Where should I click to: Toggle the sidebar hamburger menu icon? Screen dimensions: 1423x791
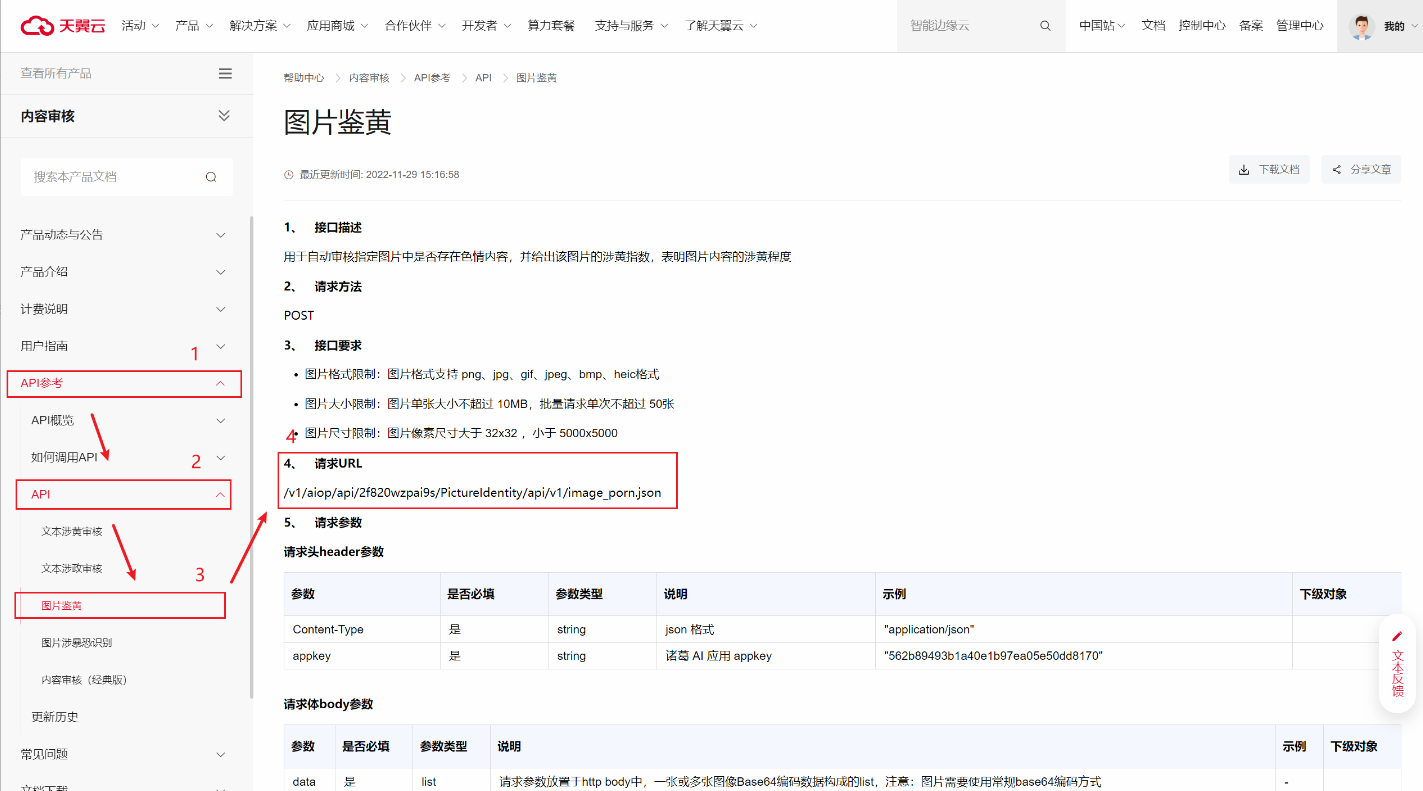click(225, 73)
